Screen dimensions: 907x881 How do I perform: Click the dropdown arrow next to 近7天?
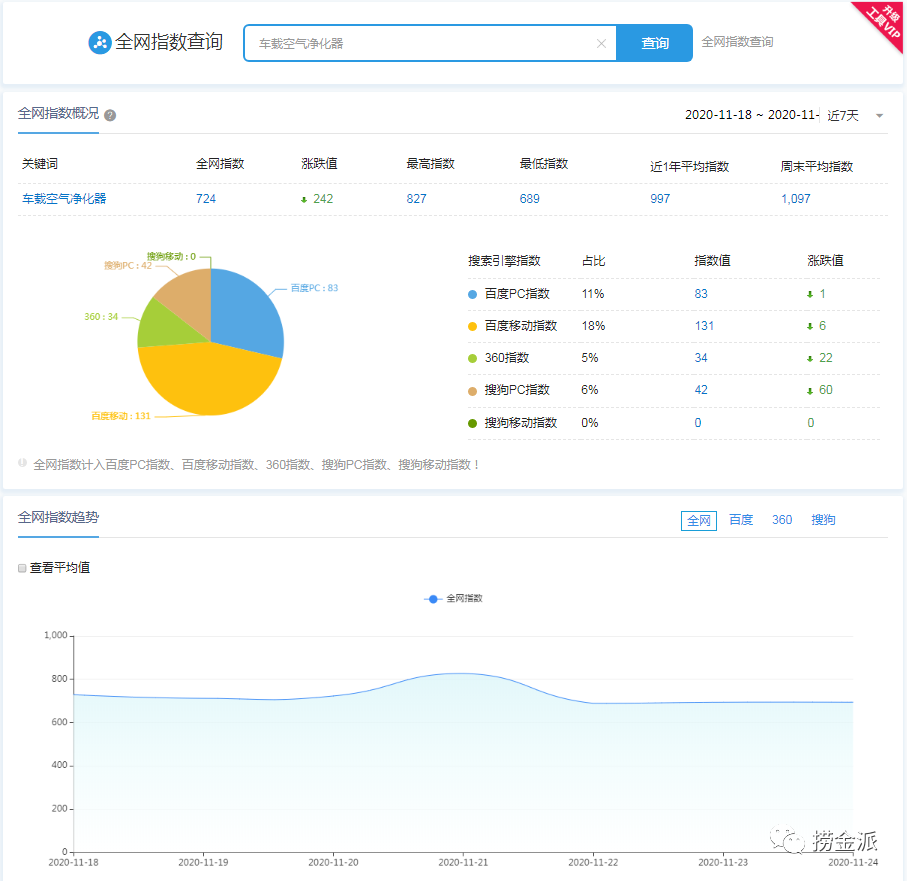879,115
